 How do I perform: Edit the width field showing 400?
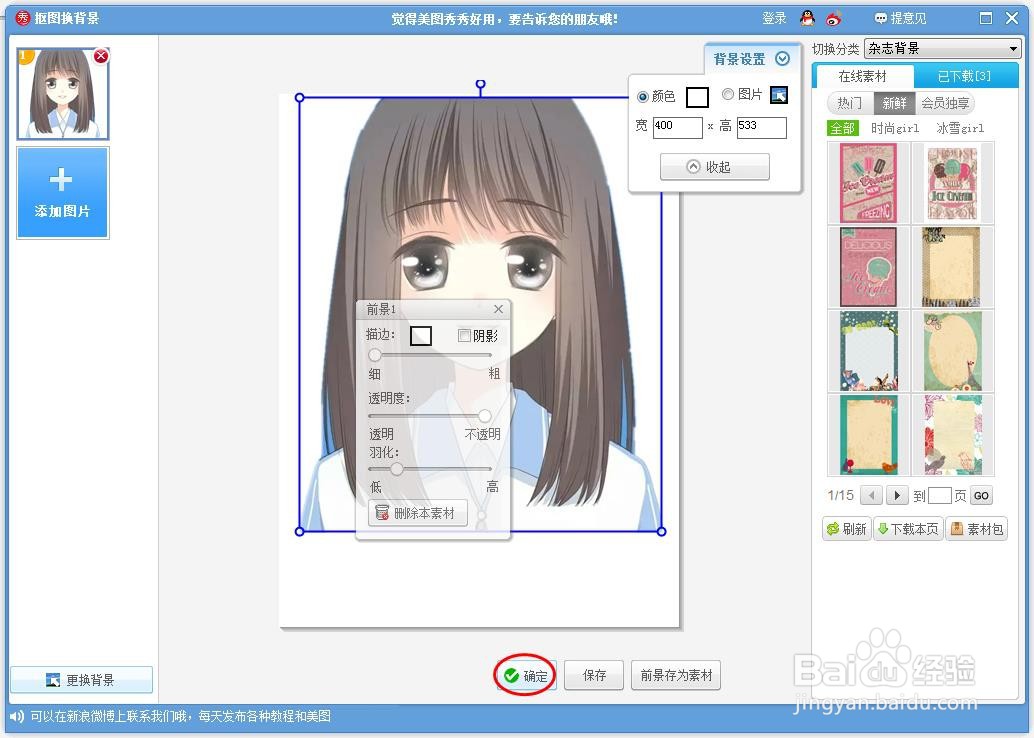click(x=677, y=127)
